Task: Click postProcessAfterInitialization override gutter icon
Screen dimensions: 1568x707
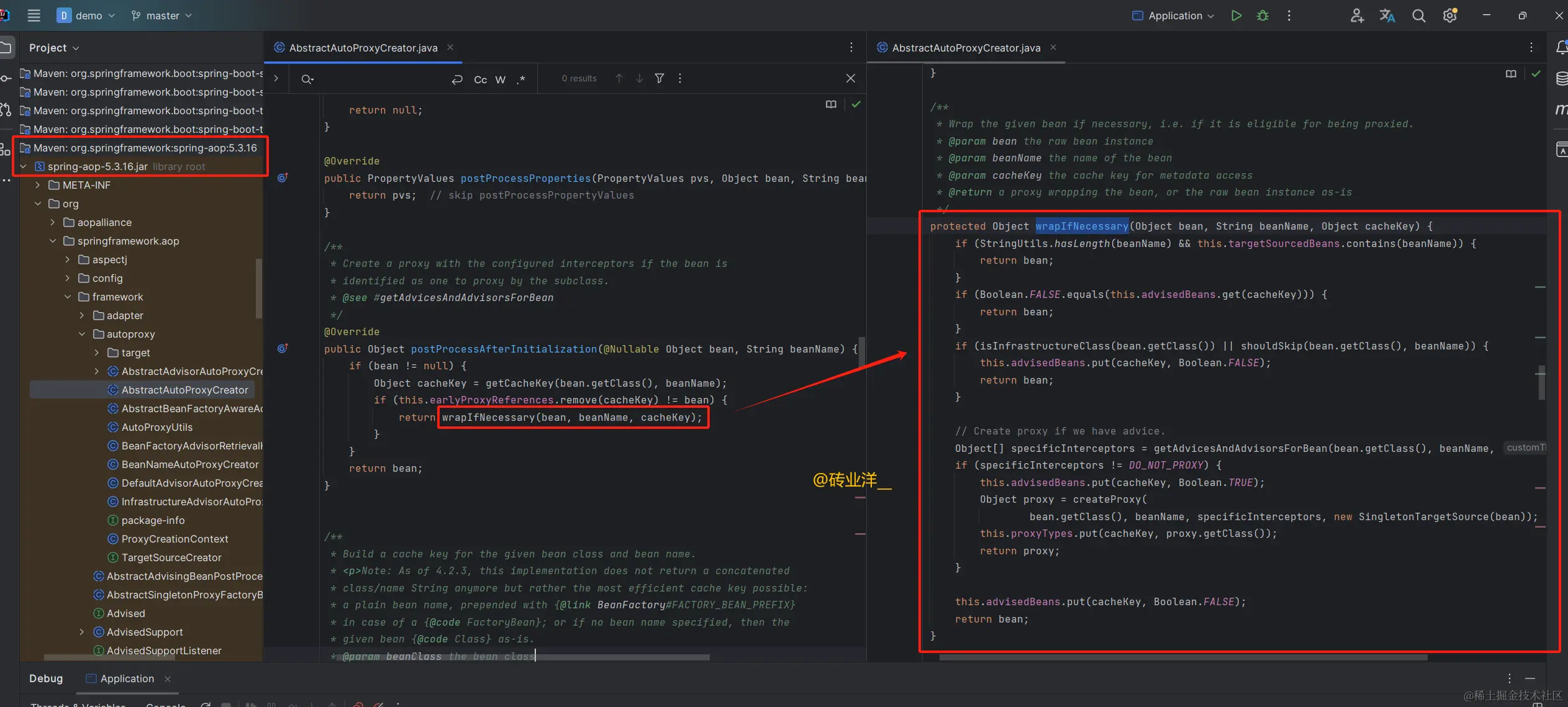Action: 283,349
